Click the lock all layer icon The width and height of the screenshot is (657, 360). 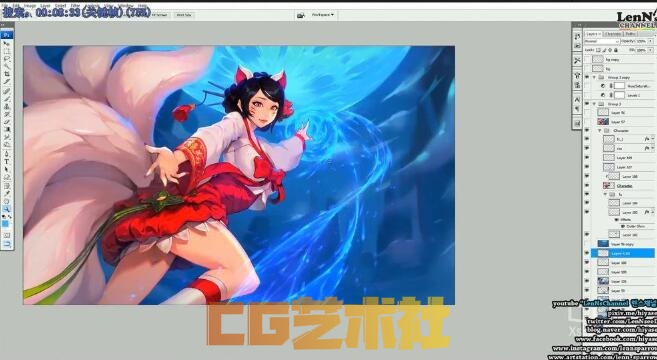click(616, 50)
